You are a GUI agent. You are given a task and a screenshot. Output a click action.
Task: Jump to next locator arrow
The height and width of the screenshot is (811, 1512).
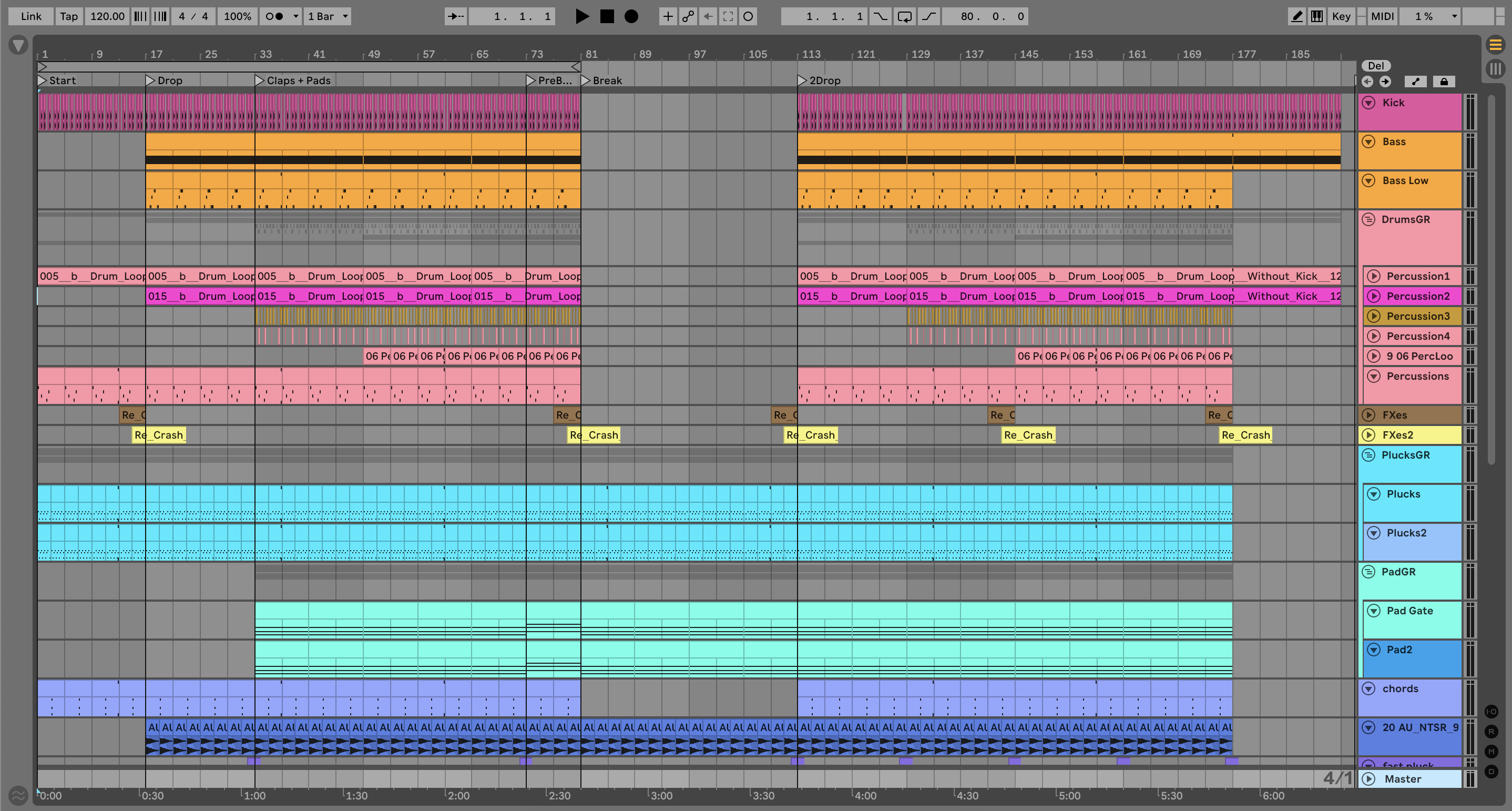click(x=1385, y=82)
